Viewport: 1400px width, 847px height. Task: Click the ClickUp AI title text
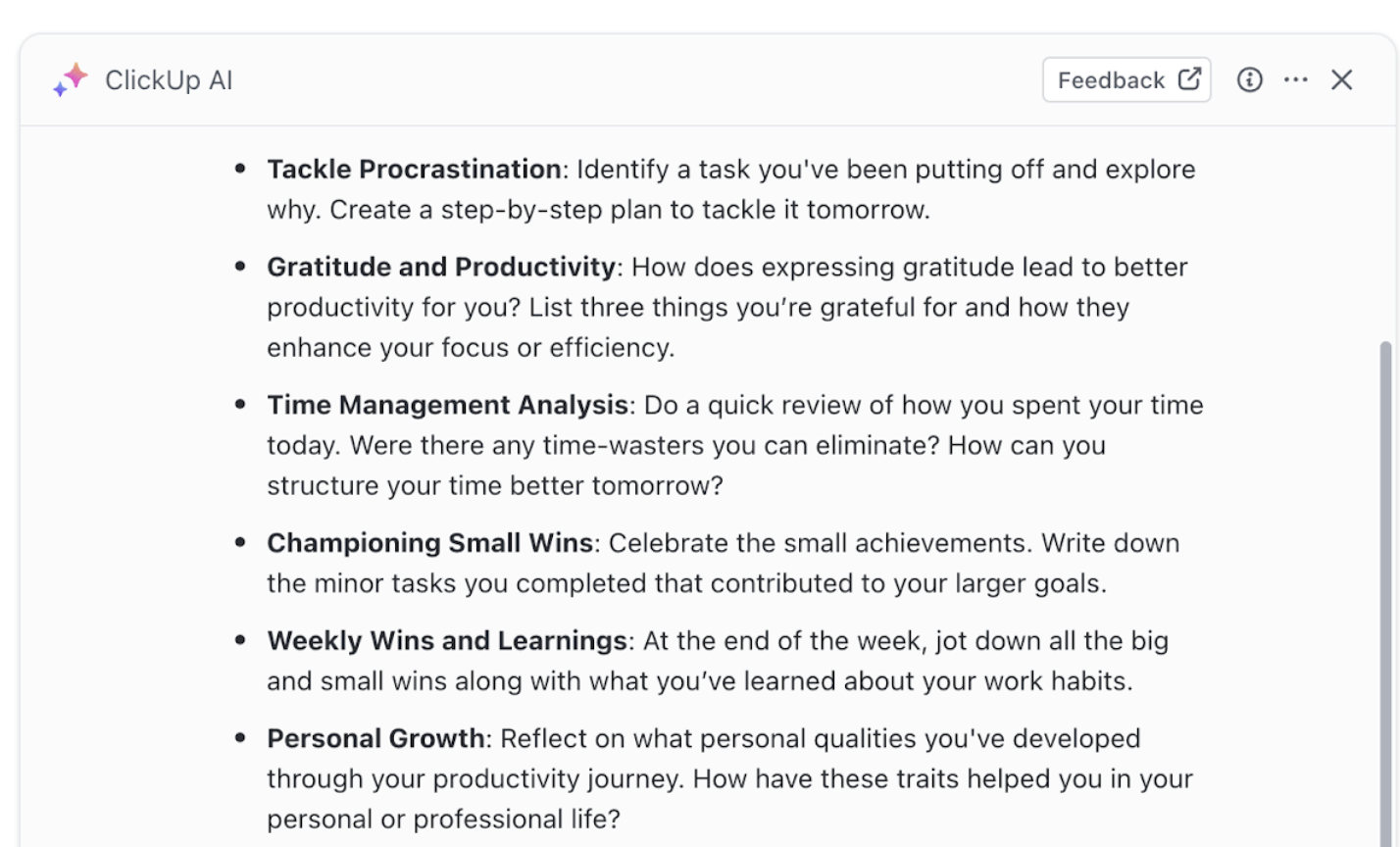coord(169,80)
